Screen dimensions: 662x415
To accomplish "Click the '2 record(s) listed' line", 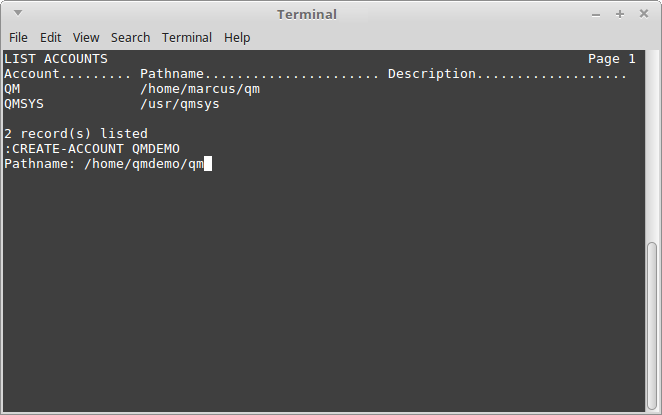I will (76, 134).
